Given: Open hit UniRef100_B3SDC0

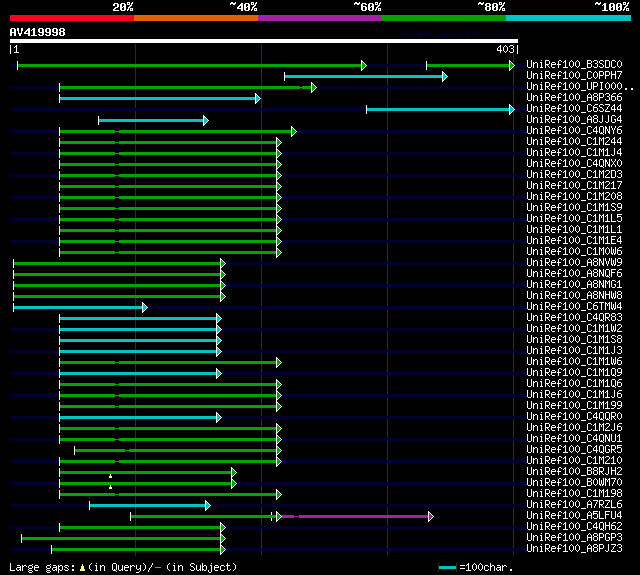Looking at the screenshot, I should click(x=574, y=64).
